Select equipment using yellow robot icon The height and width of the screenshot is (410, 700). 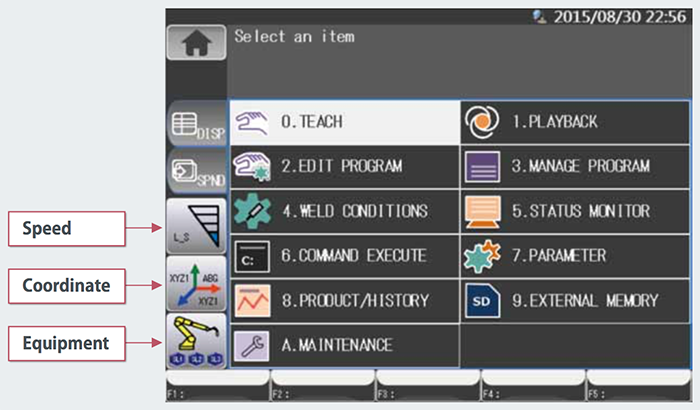(x=197, y=341)
